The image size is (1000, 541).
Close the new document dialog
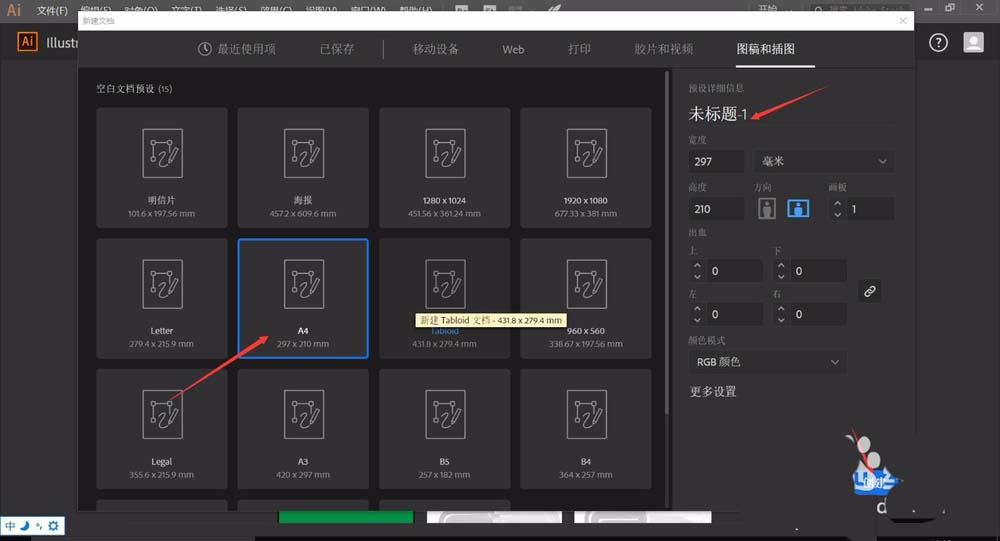[903, 20]
